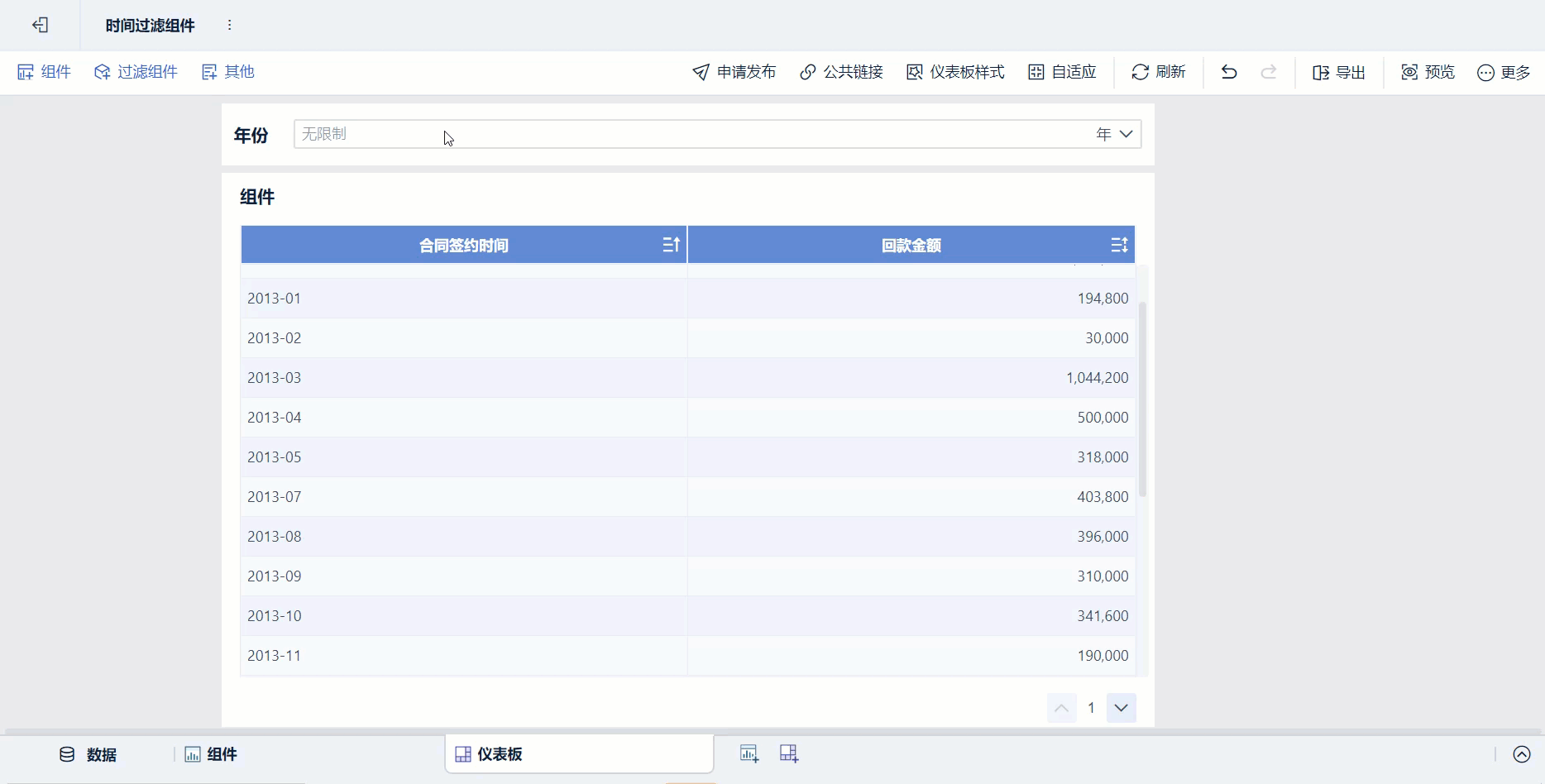The image size is (1545, 784).
Task: Click the 318,000 amount cell
Action: pyautogui.click(x=911, y=457)
